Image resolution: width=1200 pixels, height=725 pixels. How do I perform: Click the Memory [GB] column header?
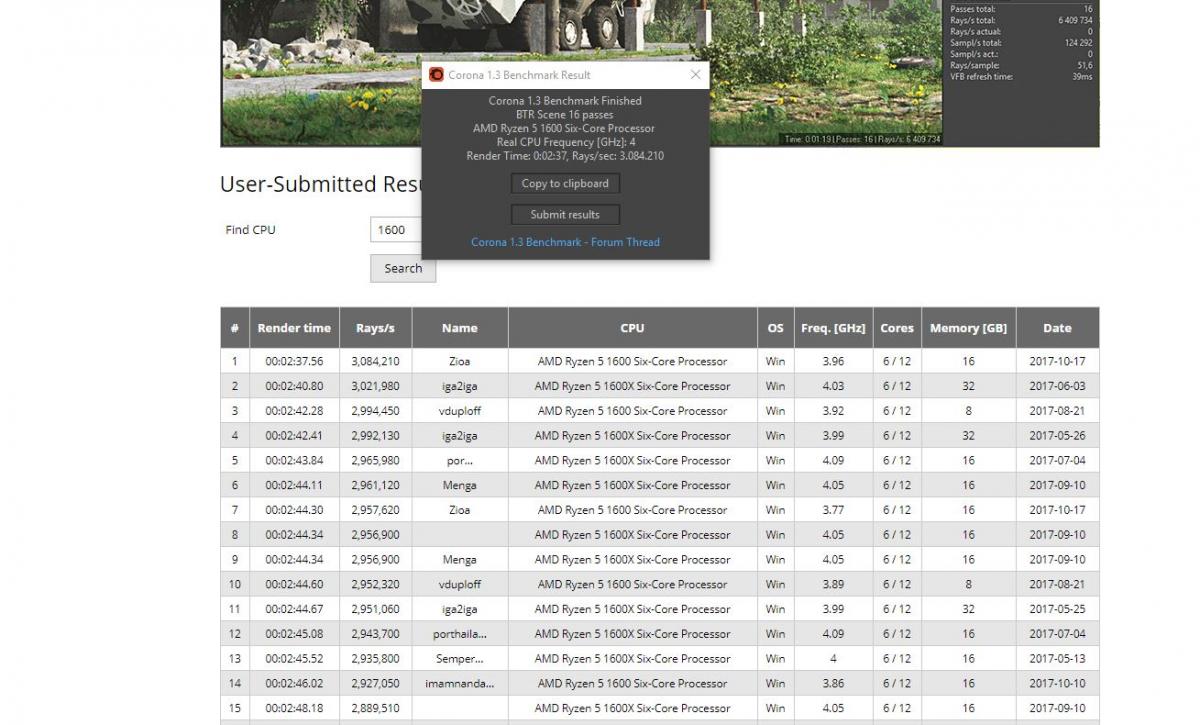click(968, 328)
